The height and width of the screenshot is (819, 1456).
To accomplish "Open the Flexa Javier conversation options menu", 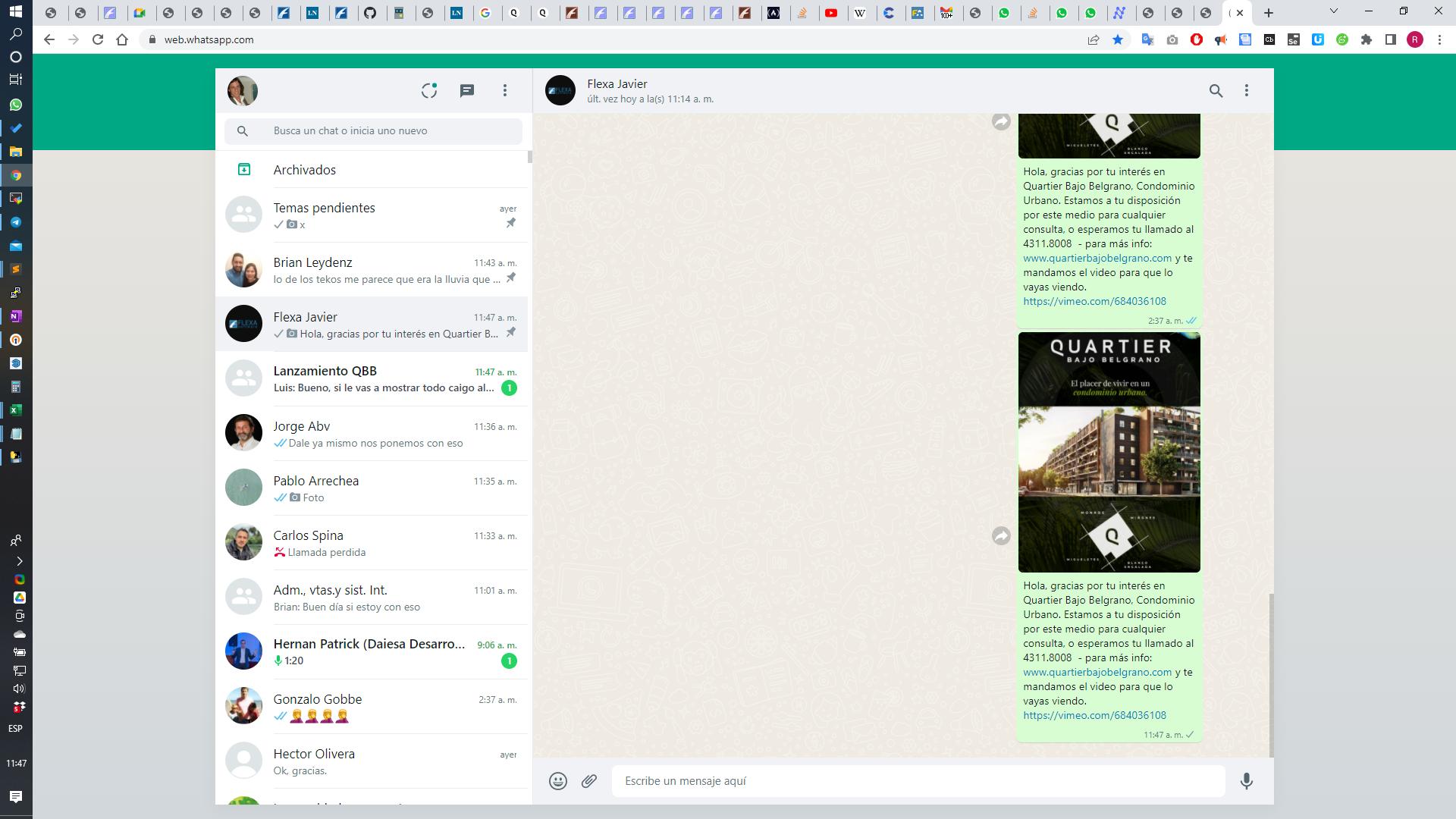I will pos(1247,91).
